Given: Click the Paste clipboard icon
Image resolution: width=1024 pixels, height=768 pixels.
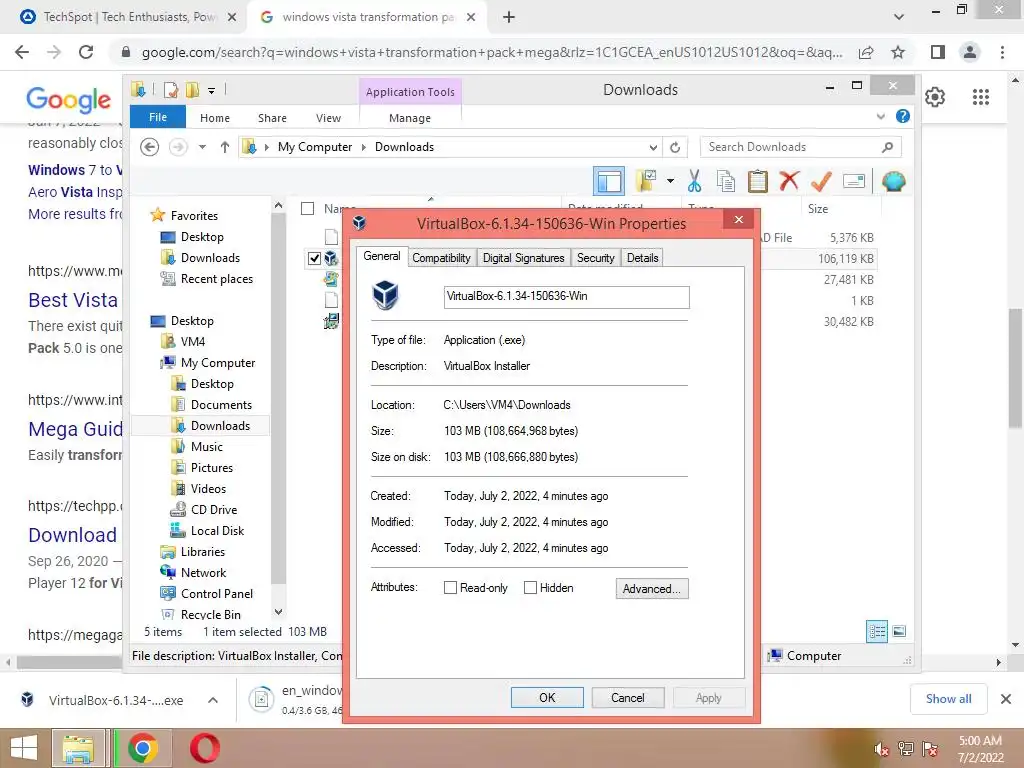Looking at the screenshot, I should pos(758,181).
